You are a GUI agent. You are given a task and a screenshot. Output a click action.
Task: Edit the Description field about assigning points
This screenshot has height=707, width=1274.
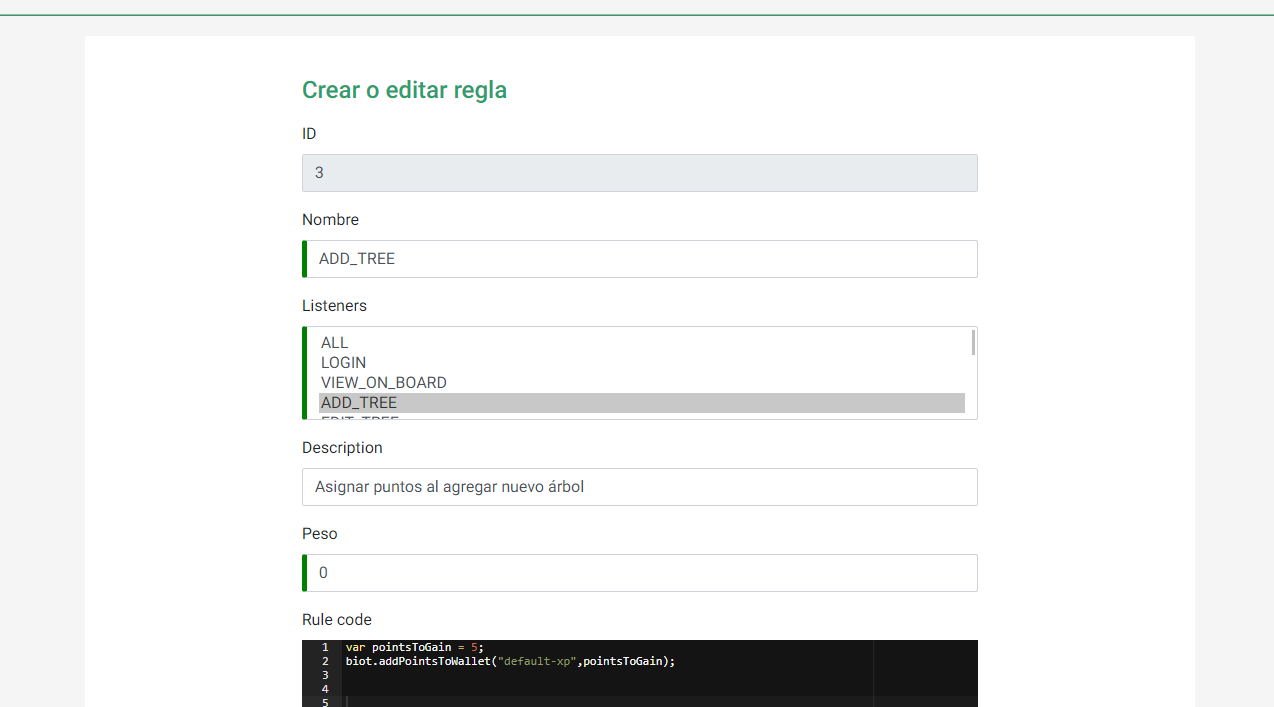[x=640, y=487]
